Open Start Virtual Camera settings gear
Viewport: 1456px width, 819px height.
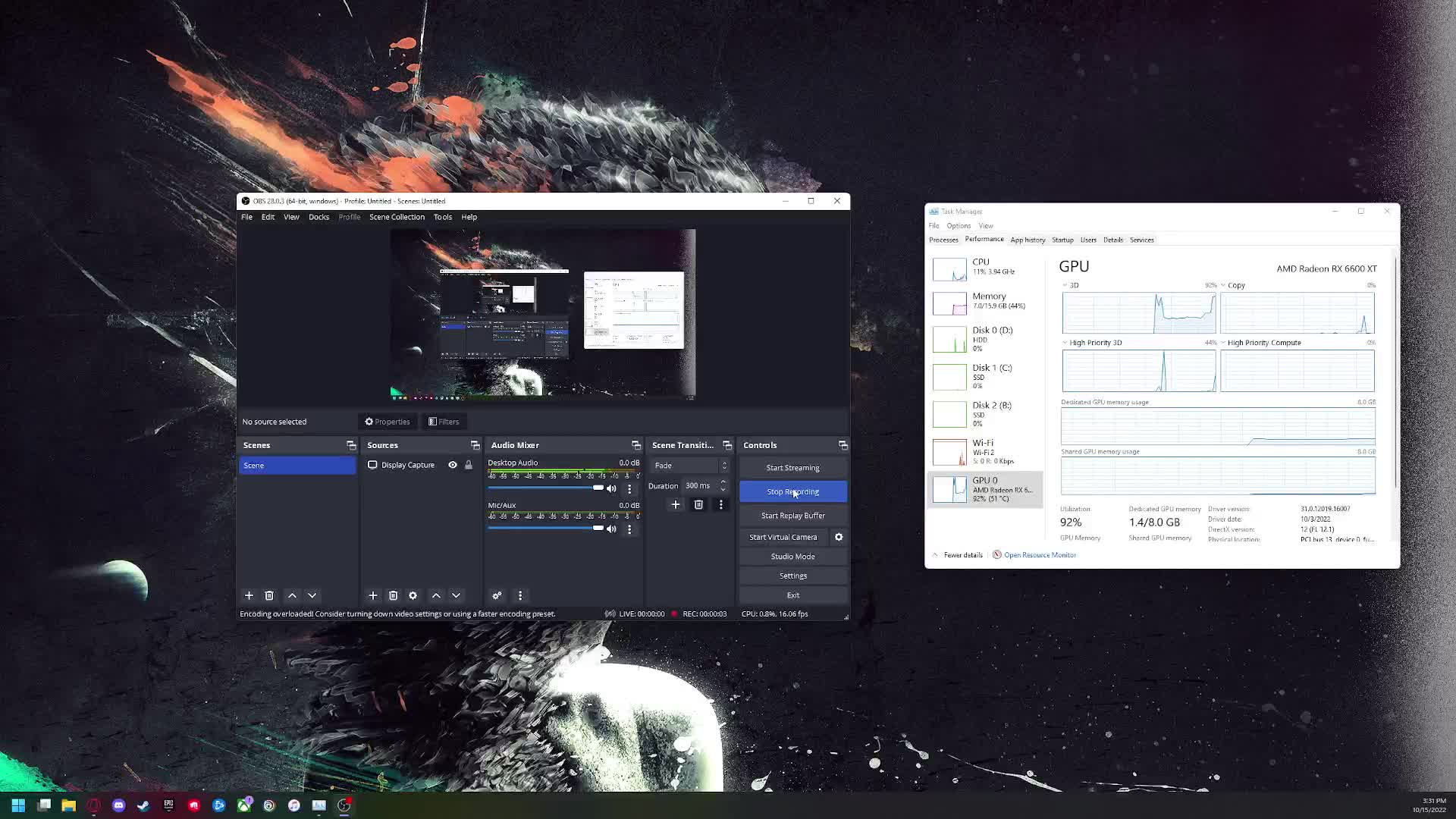pyautogui.click(x=839, y=537)
